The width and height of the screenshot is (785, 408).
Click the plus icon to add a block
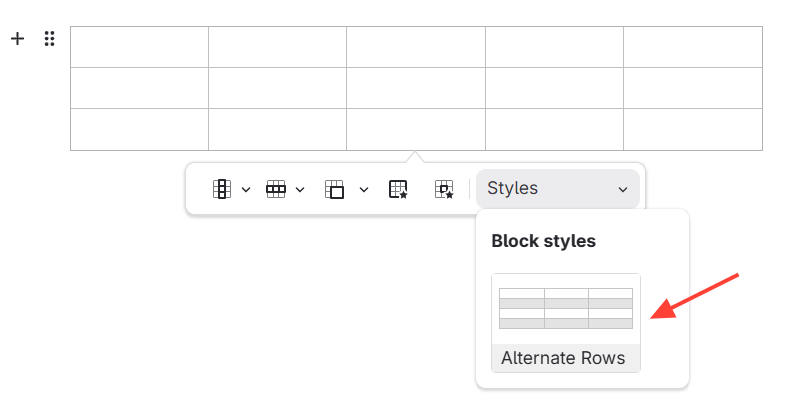[17, 39]
